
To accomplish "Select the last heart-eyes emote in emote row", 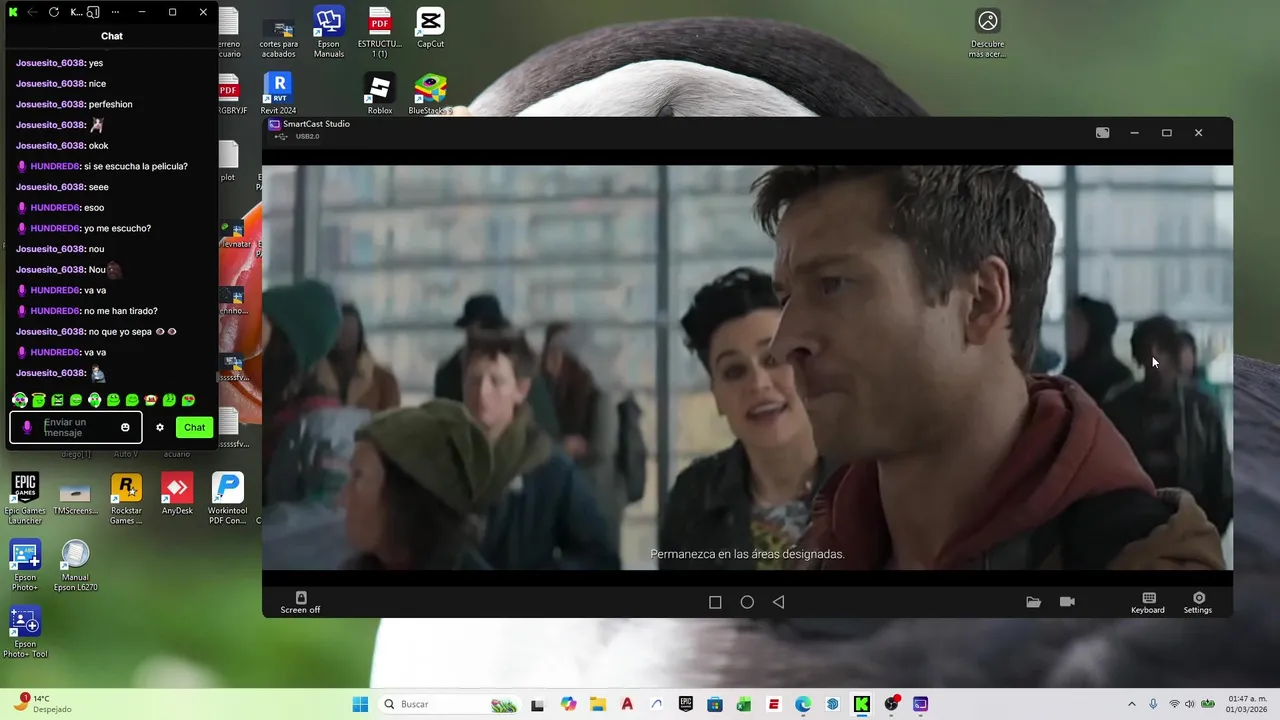I will (x=188, y=400).
